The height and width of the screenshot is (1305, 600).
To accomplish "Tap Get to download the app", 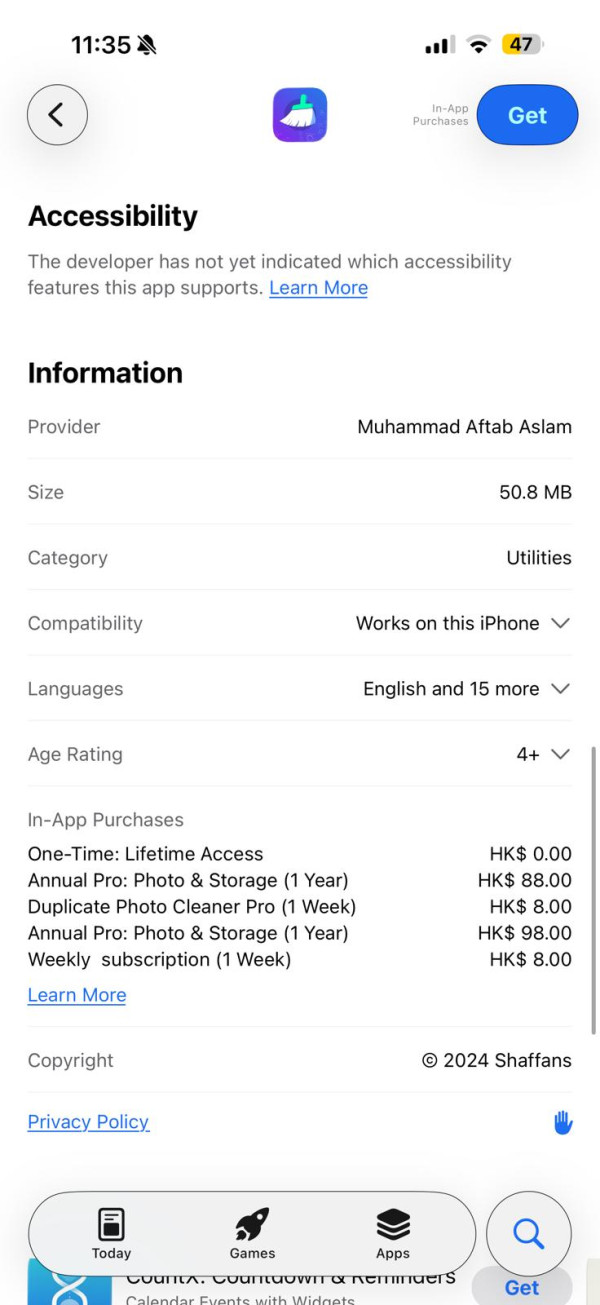I will [527, 115].
